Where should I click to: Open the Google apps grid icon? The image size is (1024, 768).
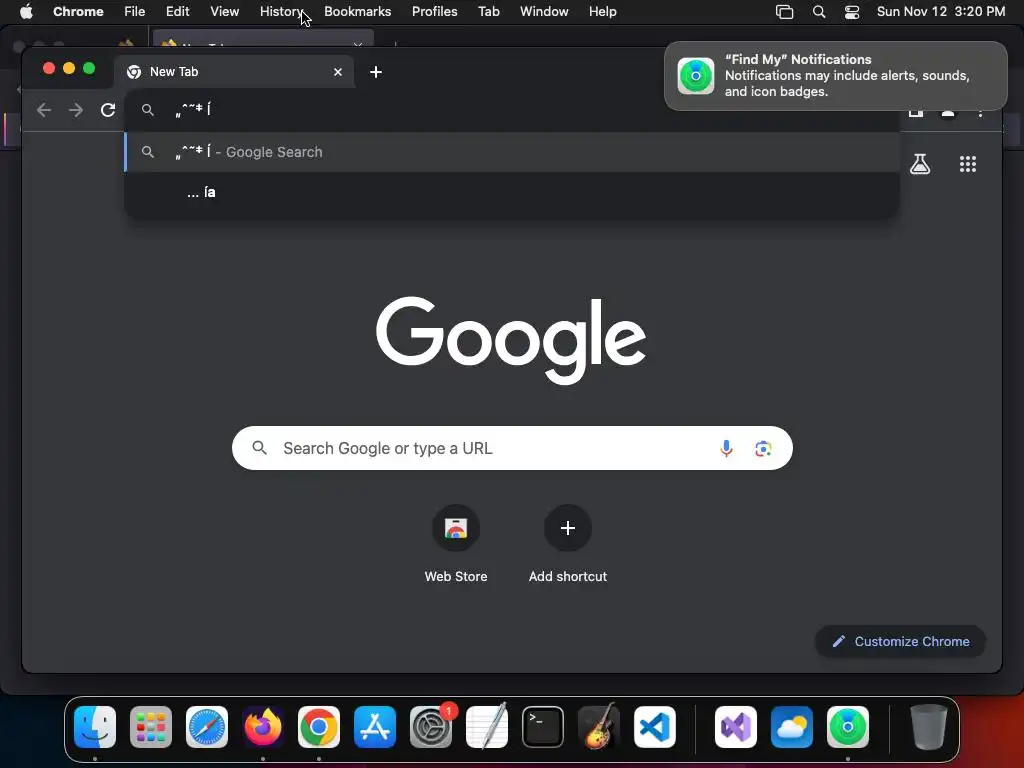[x=968, y=165]
